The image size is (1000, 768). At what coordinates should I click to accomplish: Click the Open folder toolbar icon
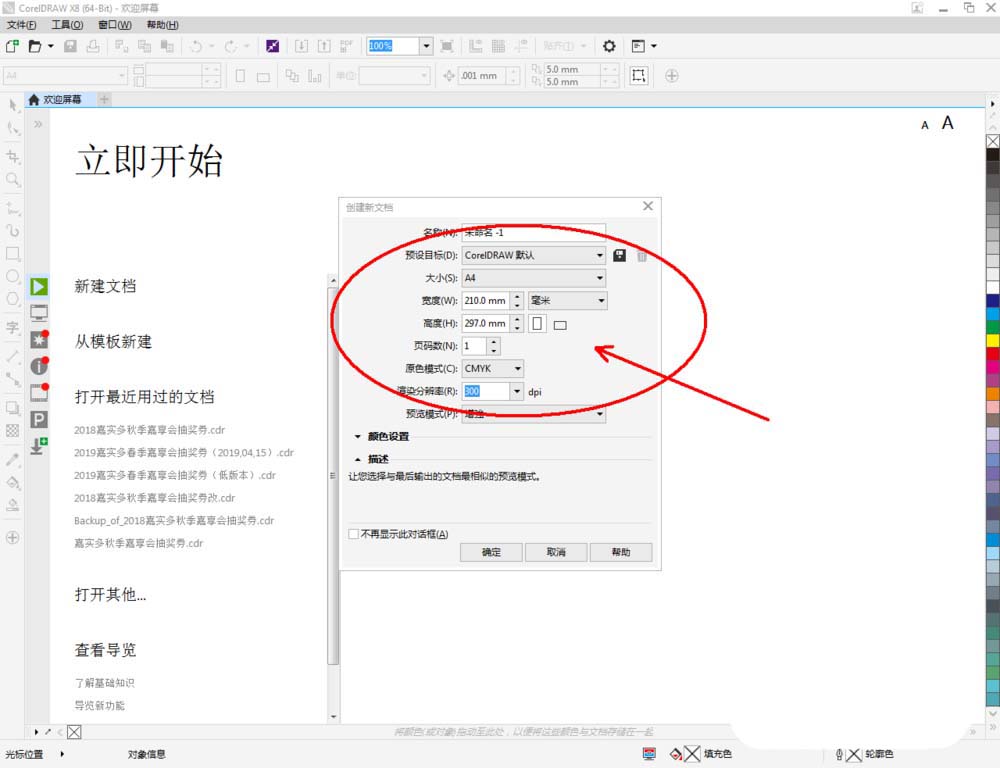click(x=35, y=46)
